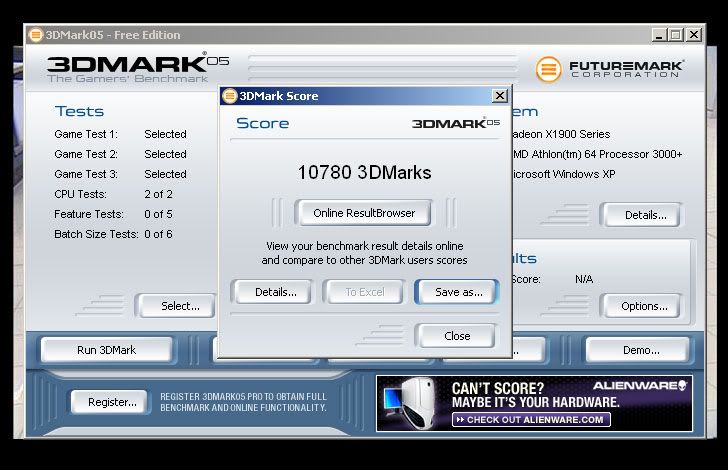Save the score with Save as...

click(457, 292)
